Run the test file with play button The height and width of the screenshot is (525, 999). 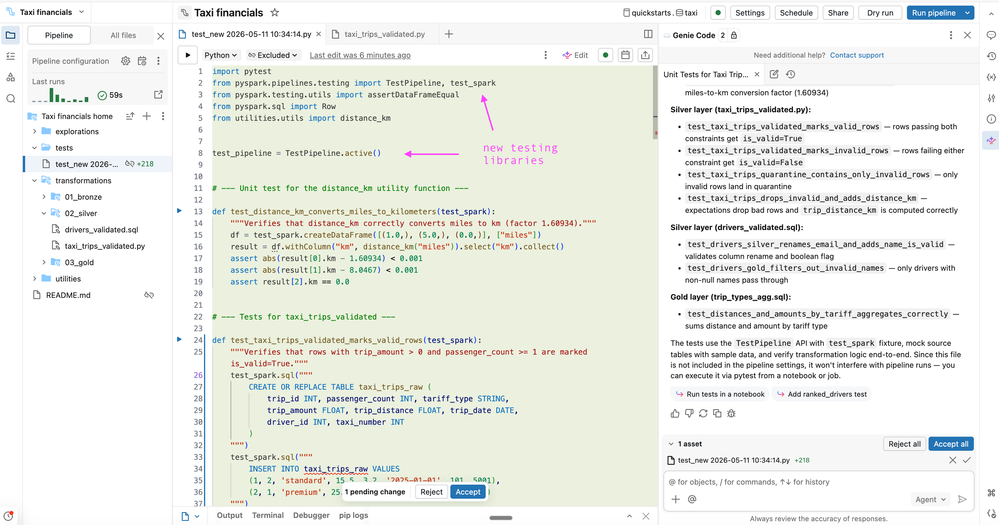click(x=187, y=55)
